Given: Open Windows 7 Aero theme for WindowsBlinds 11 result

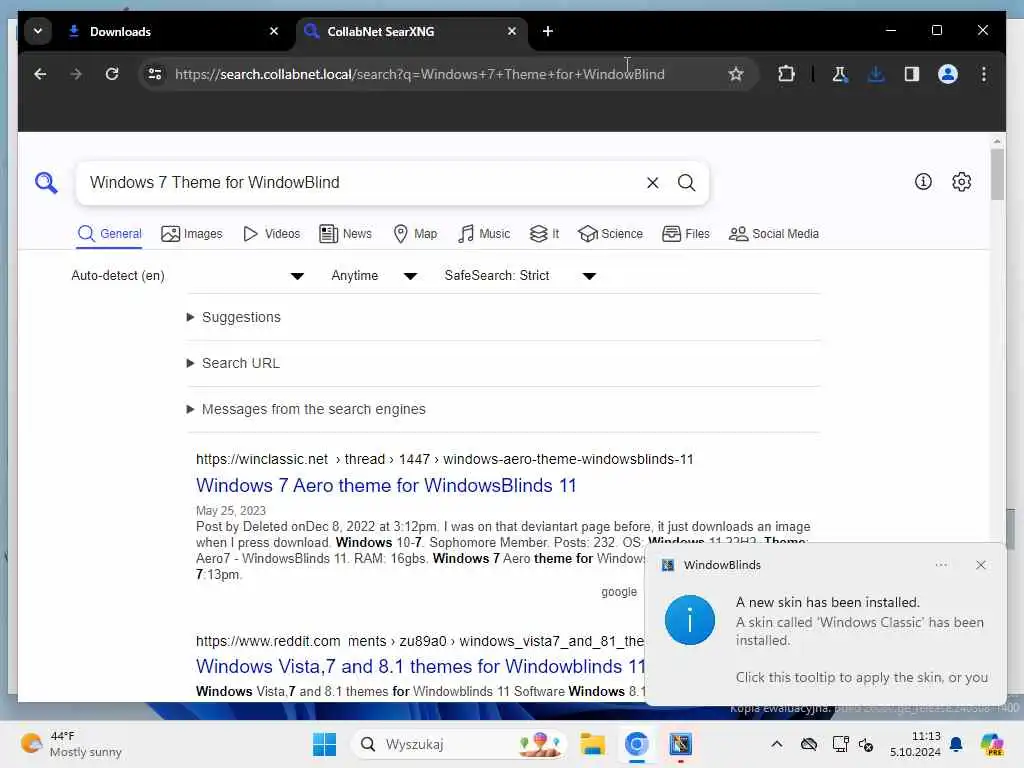Looking at the screenshot, I should (386, 486).
